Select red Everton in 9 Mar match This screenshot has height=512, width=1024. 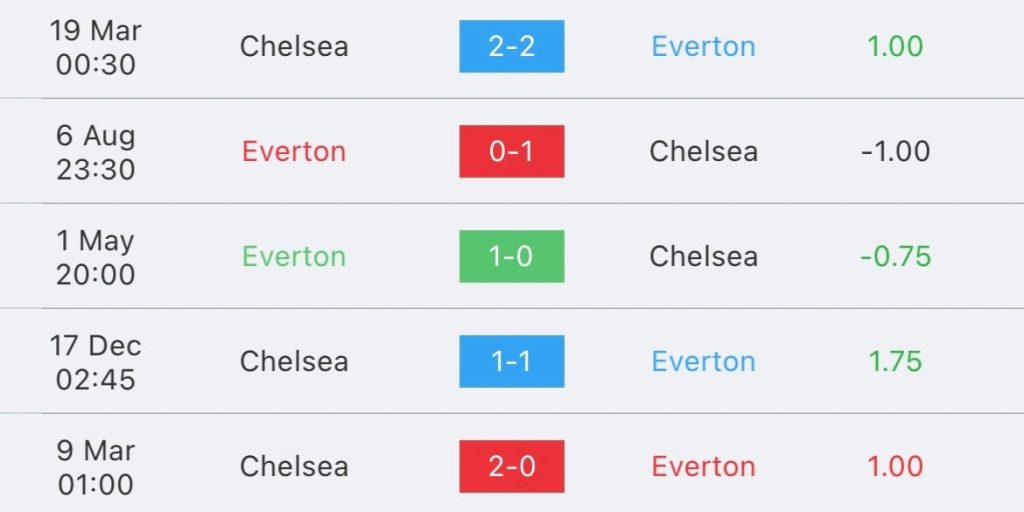pos(703,466)
